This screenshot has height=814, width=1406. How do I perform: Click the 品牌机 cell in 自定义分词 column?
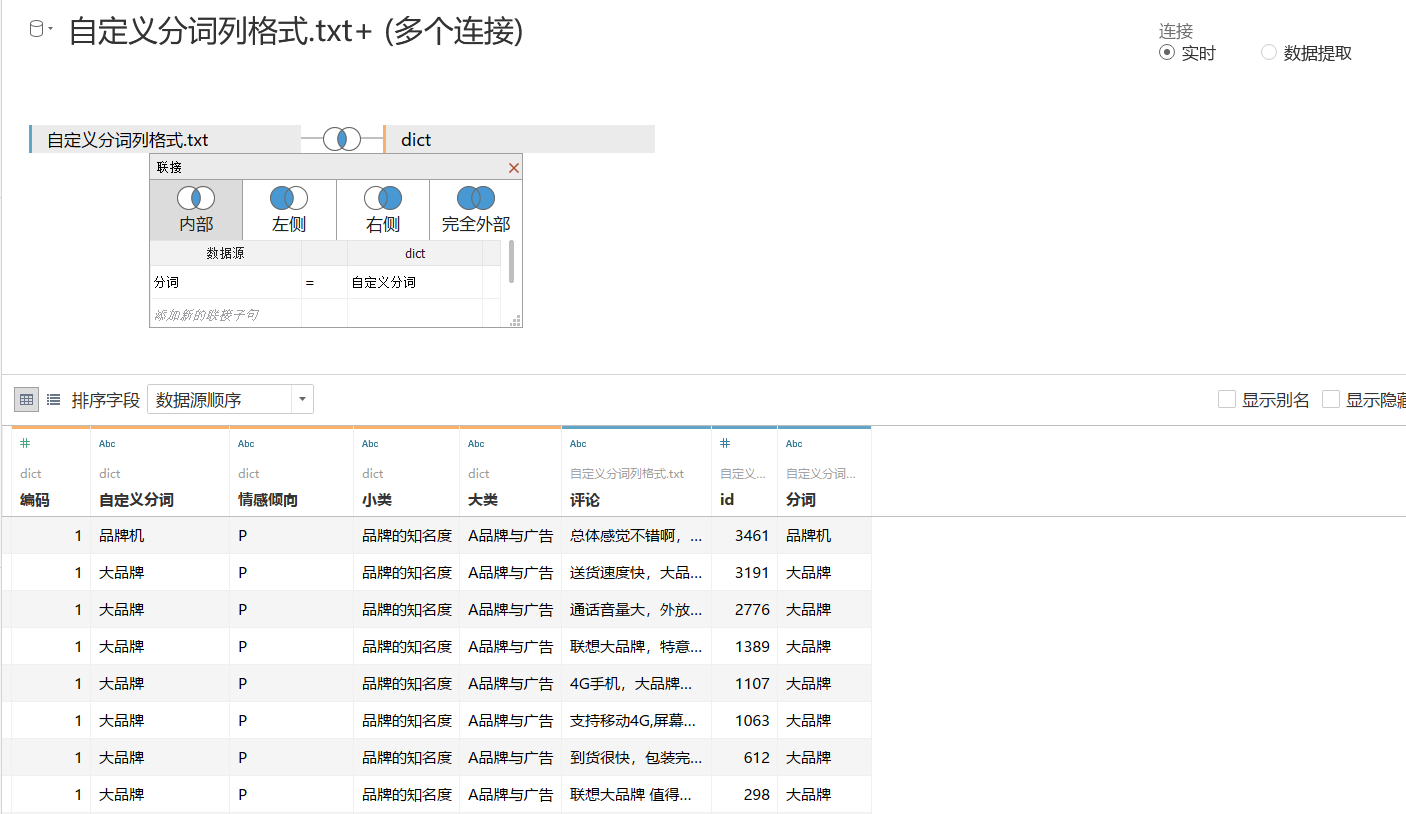pos(160,536)
